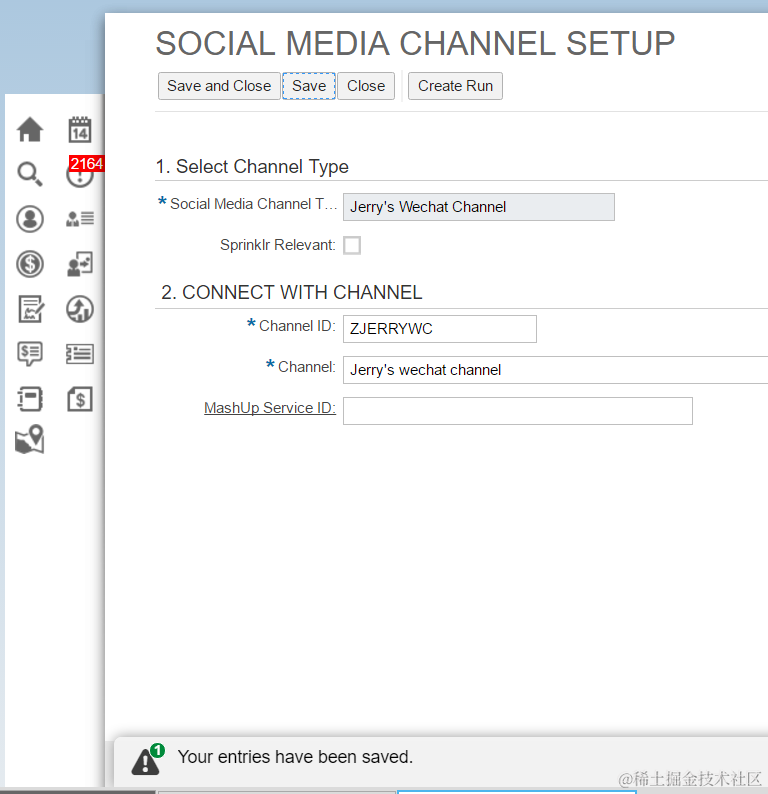Click the '2. CONNECT WITH CHANNEL' heading
Screen dimensions: 768x794
(x=291, y=292)
